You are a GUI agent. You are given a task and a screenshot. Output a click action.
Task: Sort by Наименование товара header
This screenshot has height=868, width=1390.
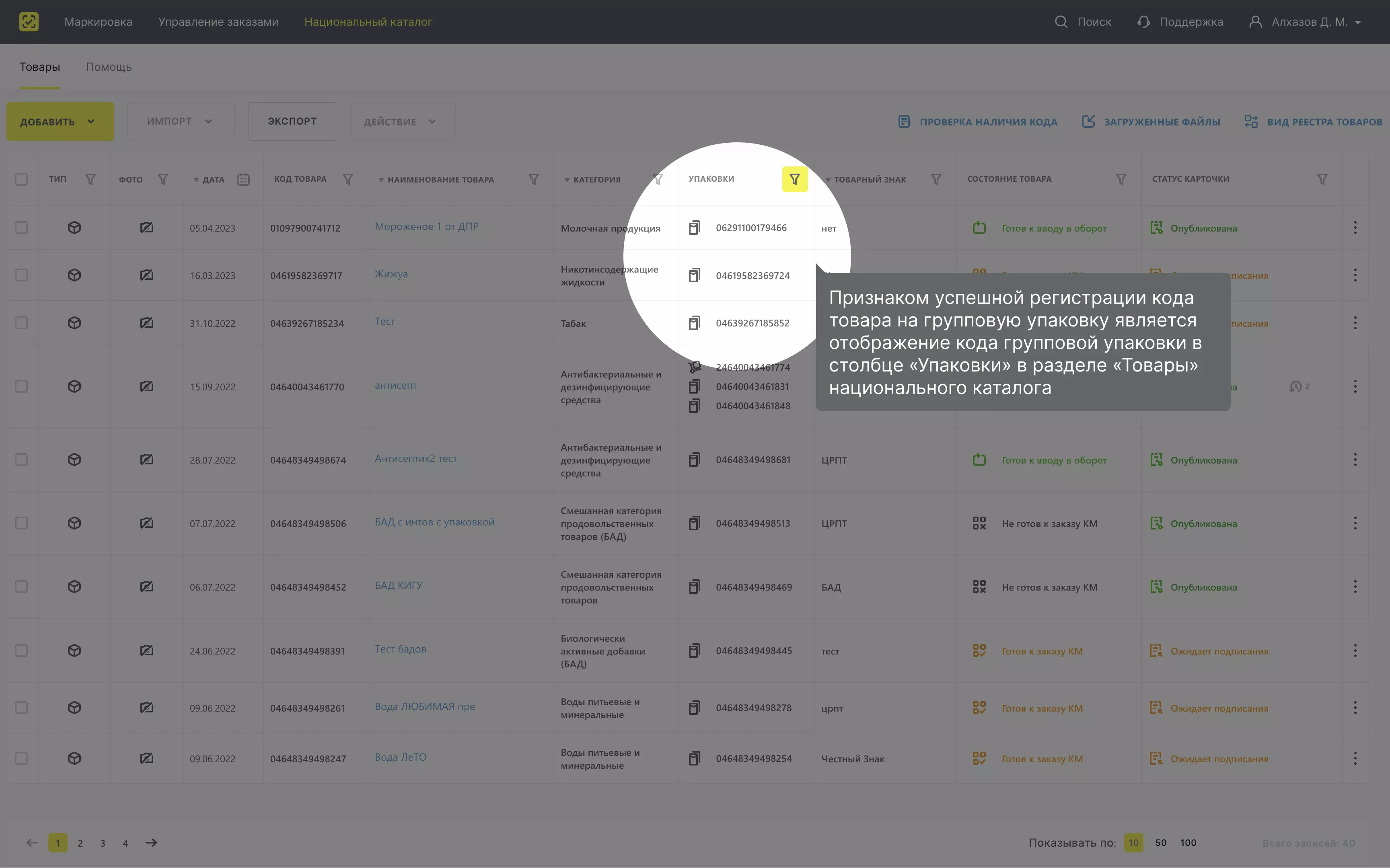[x=436, y=180]
